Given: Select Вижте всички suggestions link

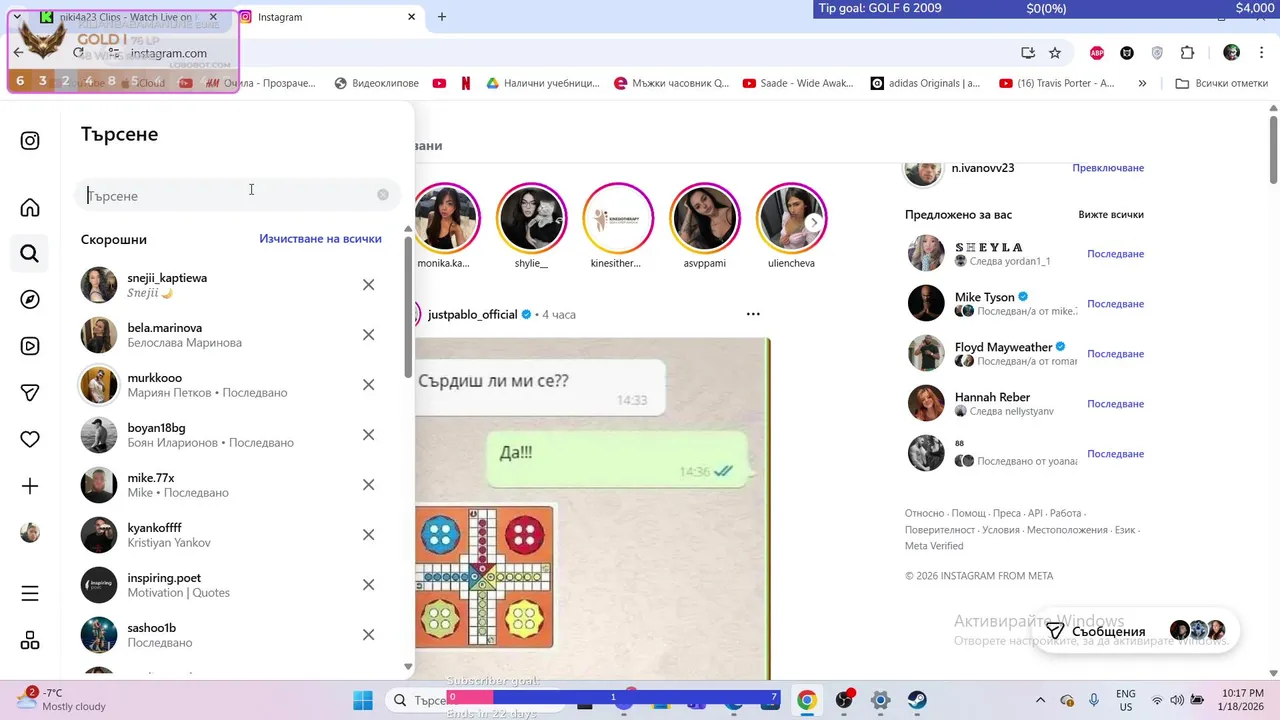Looking at the screenshot, I should [x=1111, y=215].
